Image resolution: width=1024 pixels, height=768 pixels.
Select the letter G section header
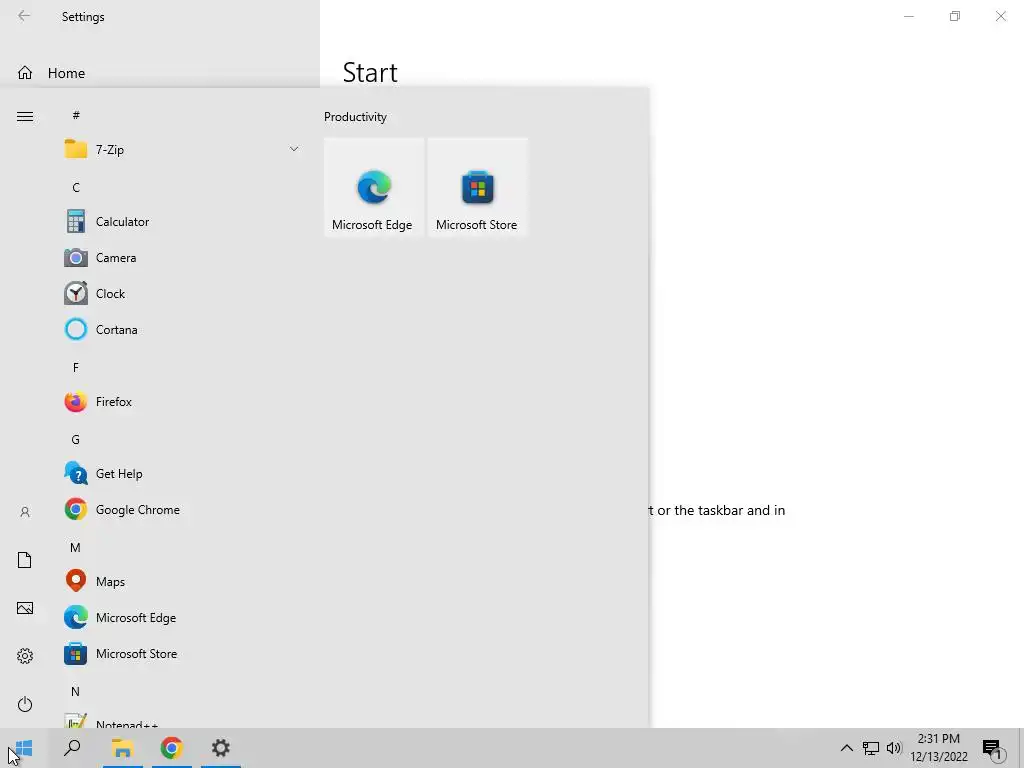(x=76, y=440)
